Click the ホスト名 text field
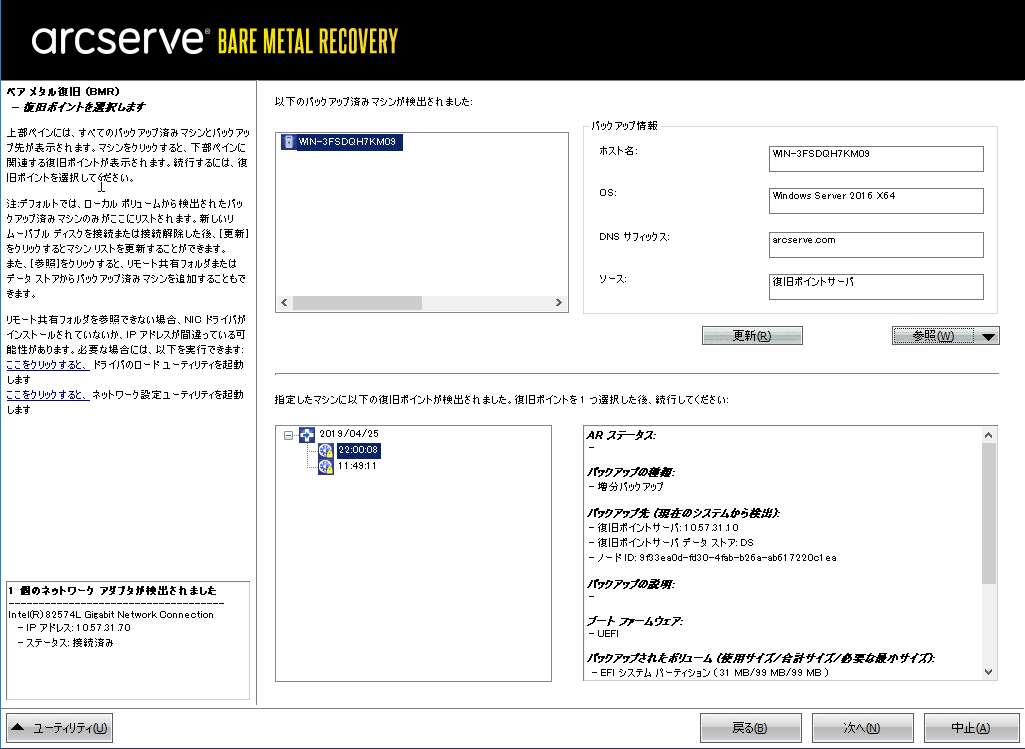 [876, 158]
